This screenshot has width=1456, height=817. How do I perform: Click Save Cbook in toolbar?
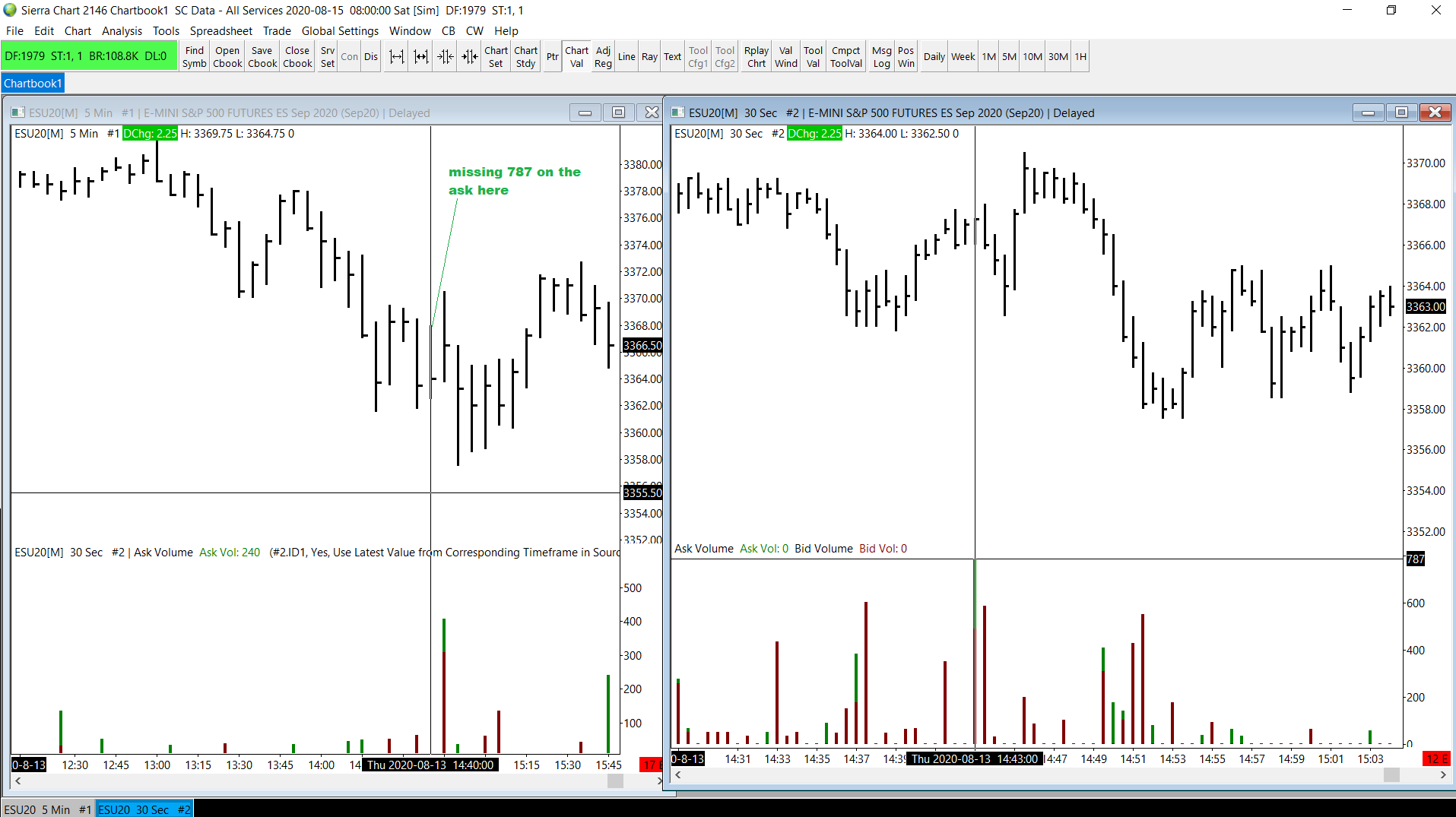[262, 57]
